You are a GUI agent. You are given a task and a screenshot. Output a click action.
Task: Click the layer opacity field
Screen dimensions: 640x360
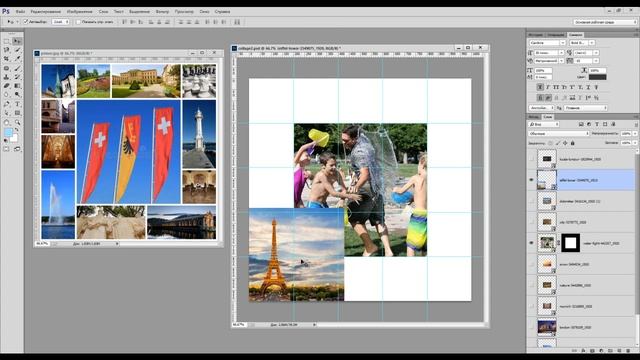625,133
